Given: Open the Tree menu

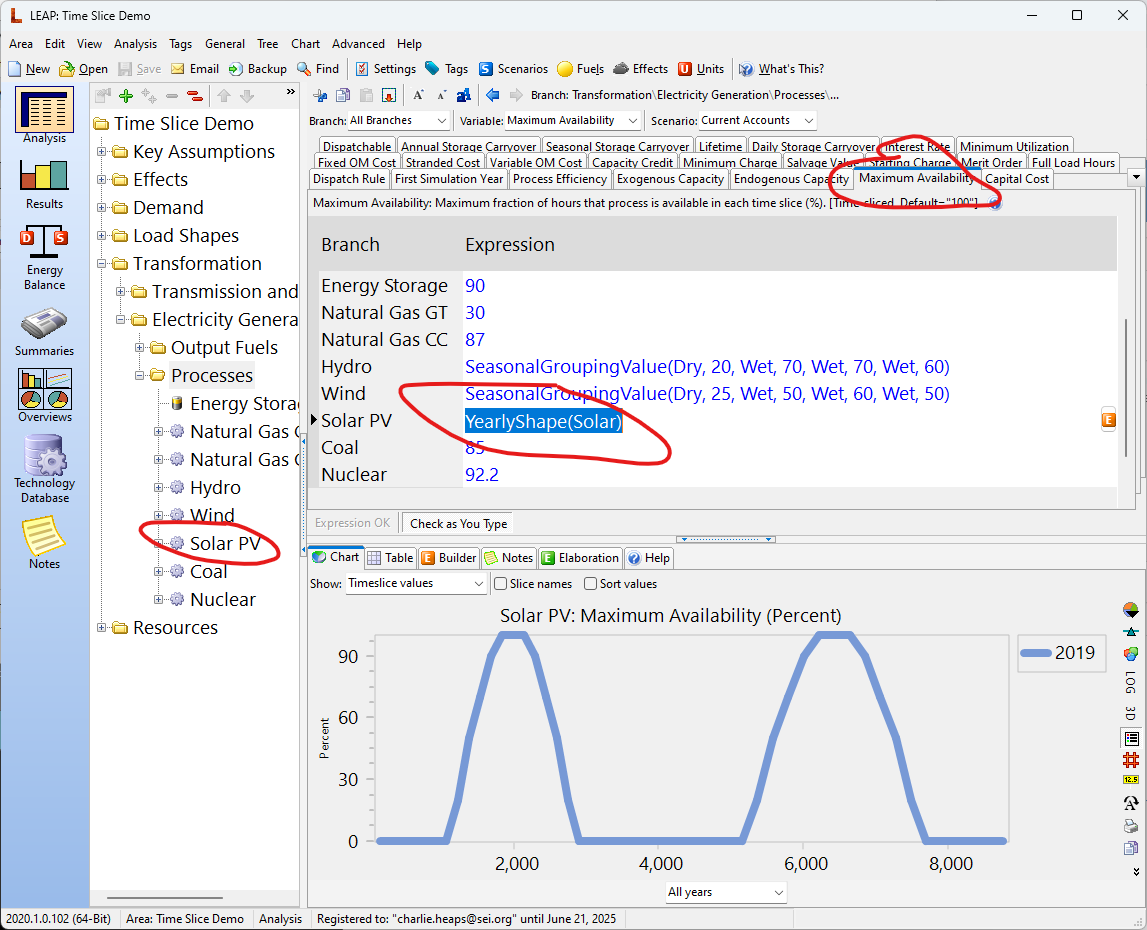Looking at the screenshot, I should [x=267, y=44].
